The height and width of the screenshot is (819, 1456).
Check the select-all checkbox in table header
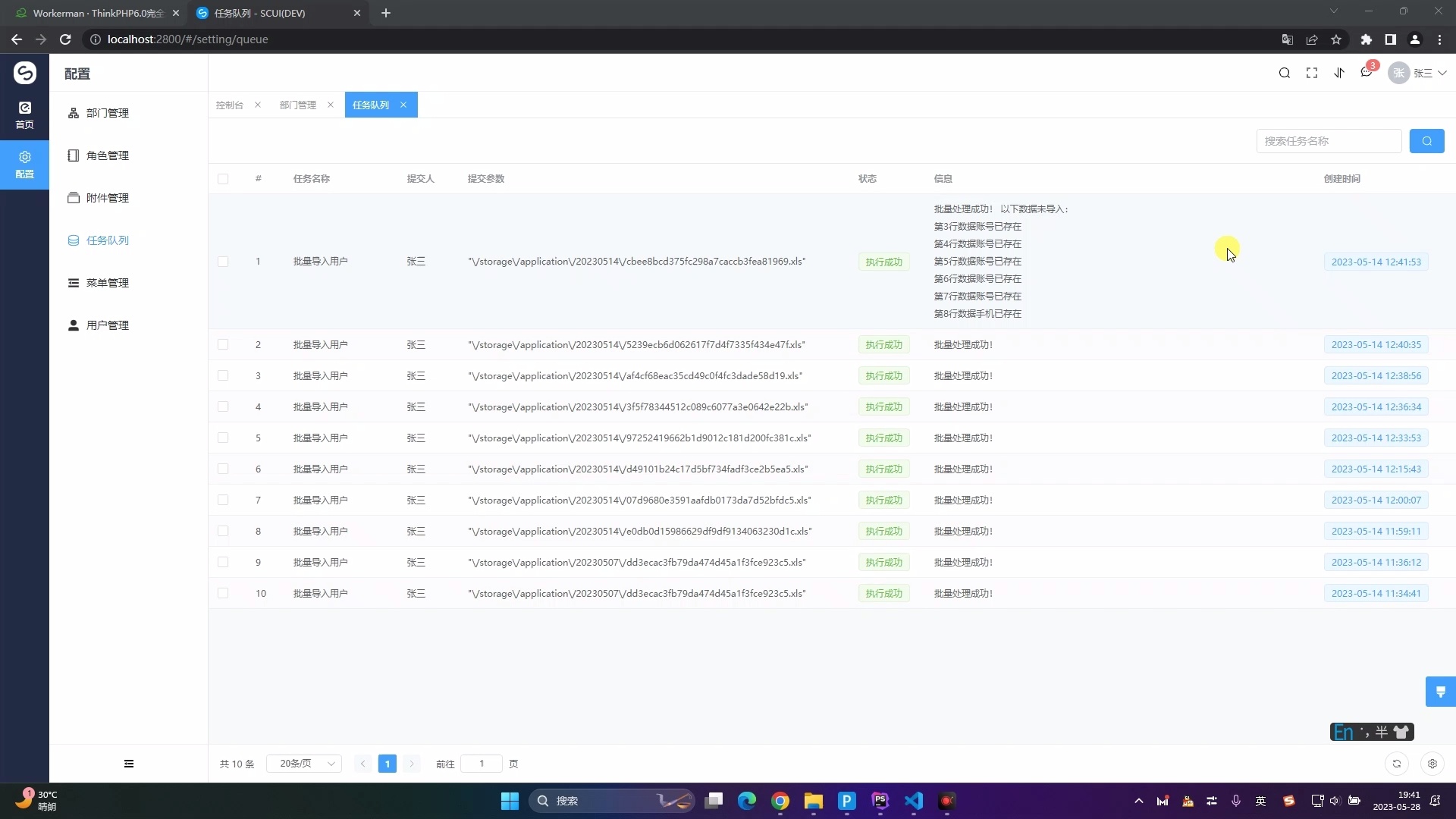click(x=223, y=179)
